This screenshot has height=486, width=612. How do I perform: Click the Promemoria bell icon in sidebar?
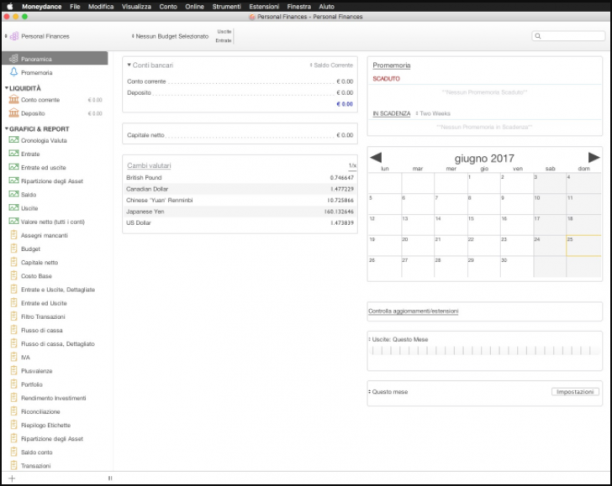(x=14, y=72)
